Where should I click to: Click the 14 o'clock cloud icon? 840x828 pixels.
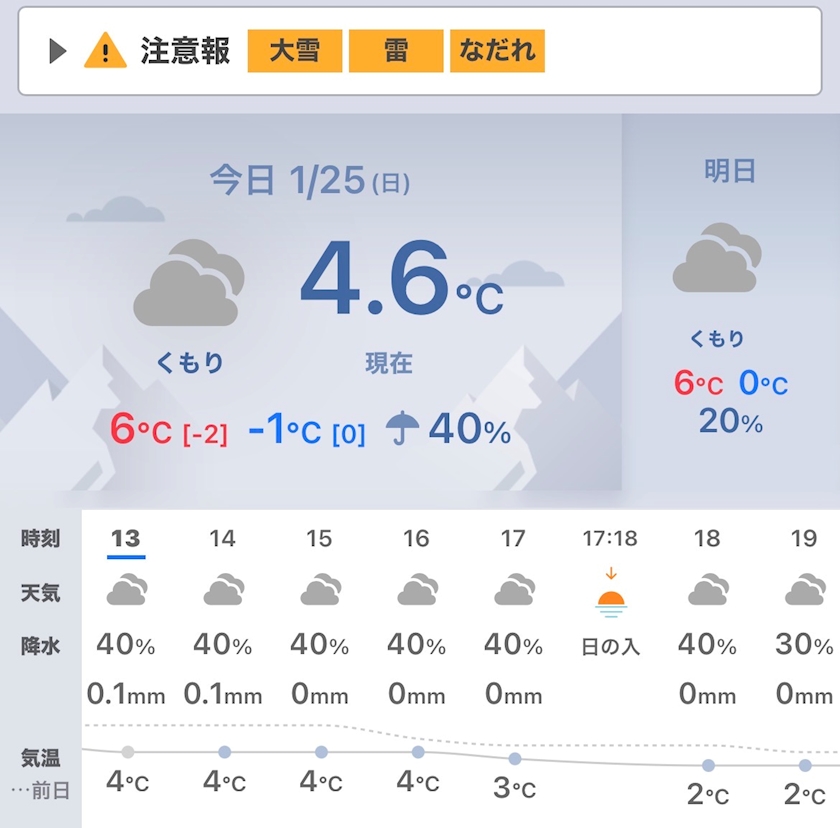[x=223, y=590]
